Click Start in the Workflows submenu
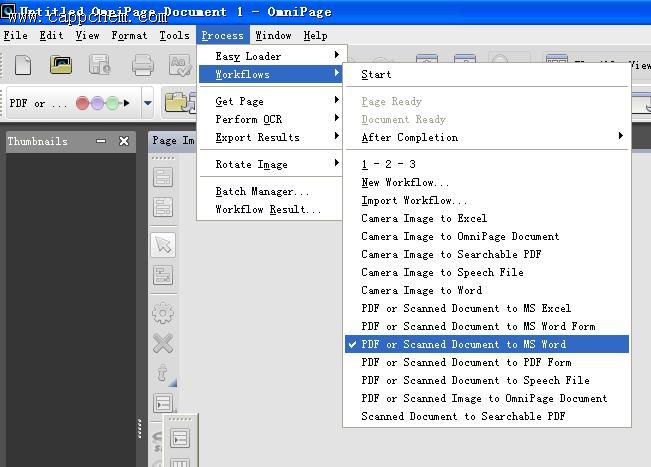651x467 pixels. tap(376, 74)
